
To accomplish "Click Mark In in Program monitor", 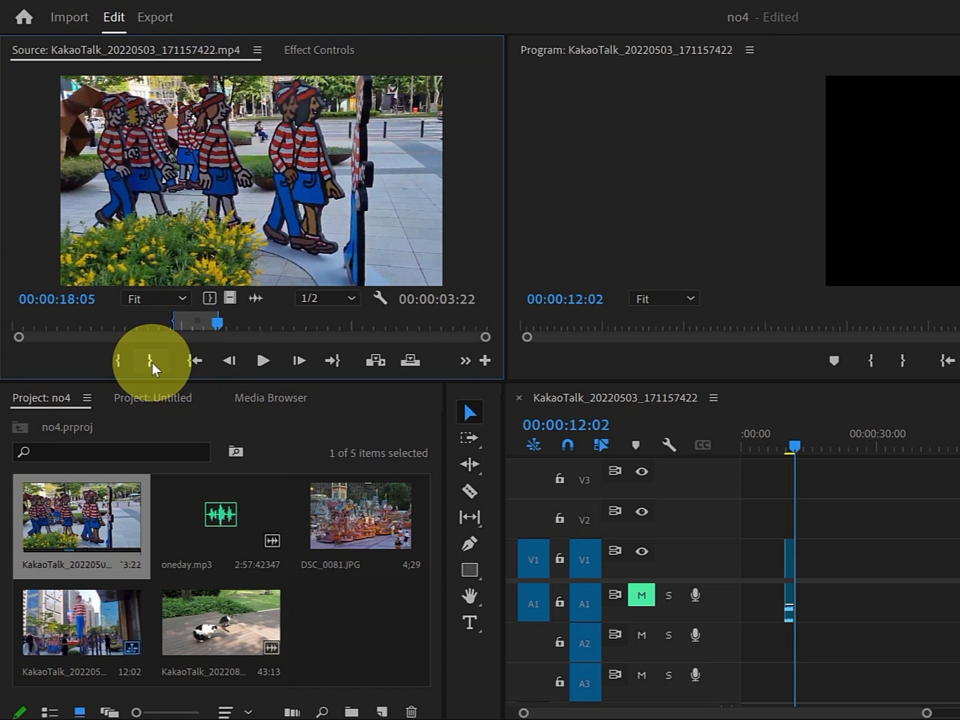I will (871, 361).
